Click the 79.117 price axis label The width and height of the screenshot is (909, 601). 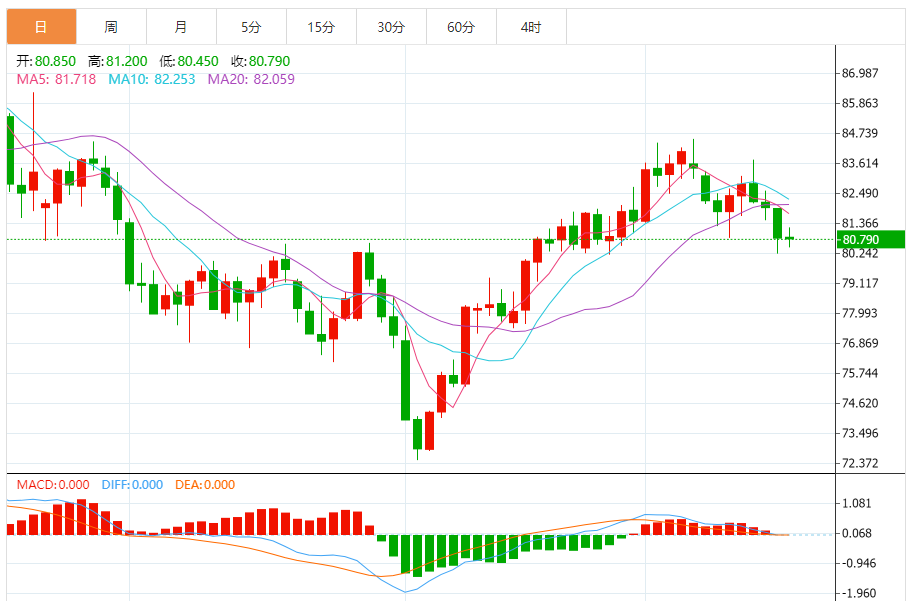coord(860,283)
